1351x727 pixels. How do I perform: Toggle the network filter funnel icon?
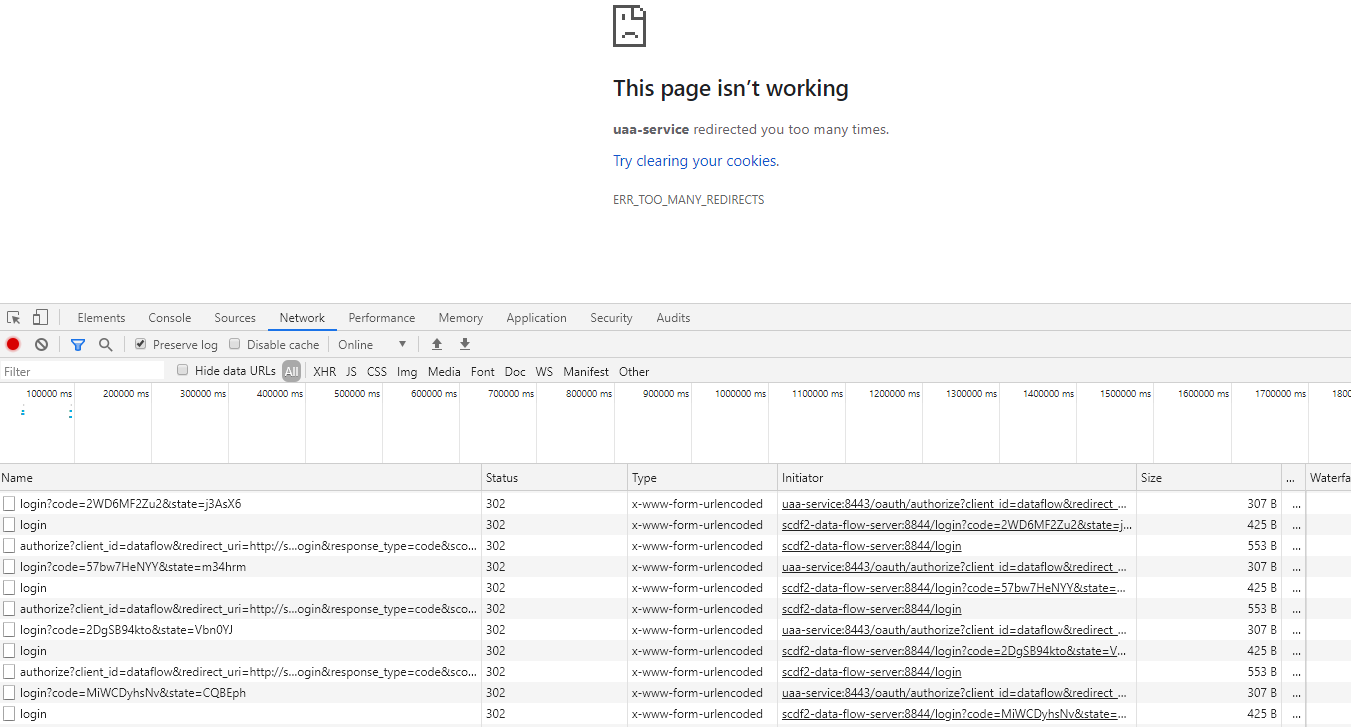click(78, 344)
